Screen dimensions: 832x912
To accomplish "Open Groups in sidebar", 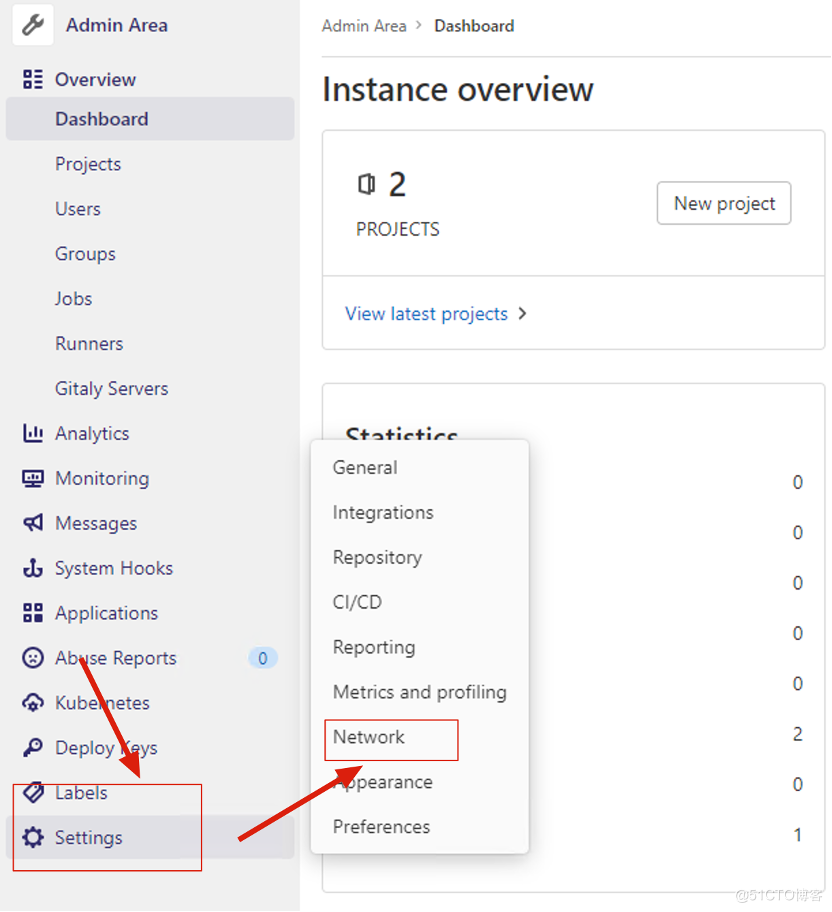I will [86, 254].
